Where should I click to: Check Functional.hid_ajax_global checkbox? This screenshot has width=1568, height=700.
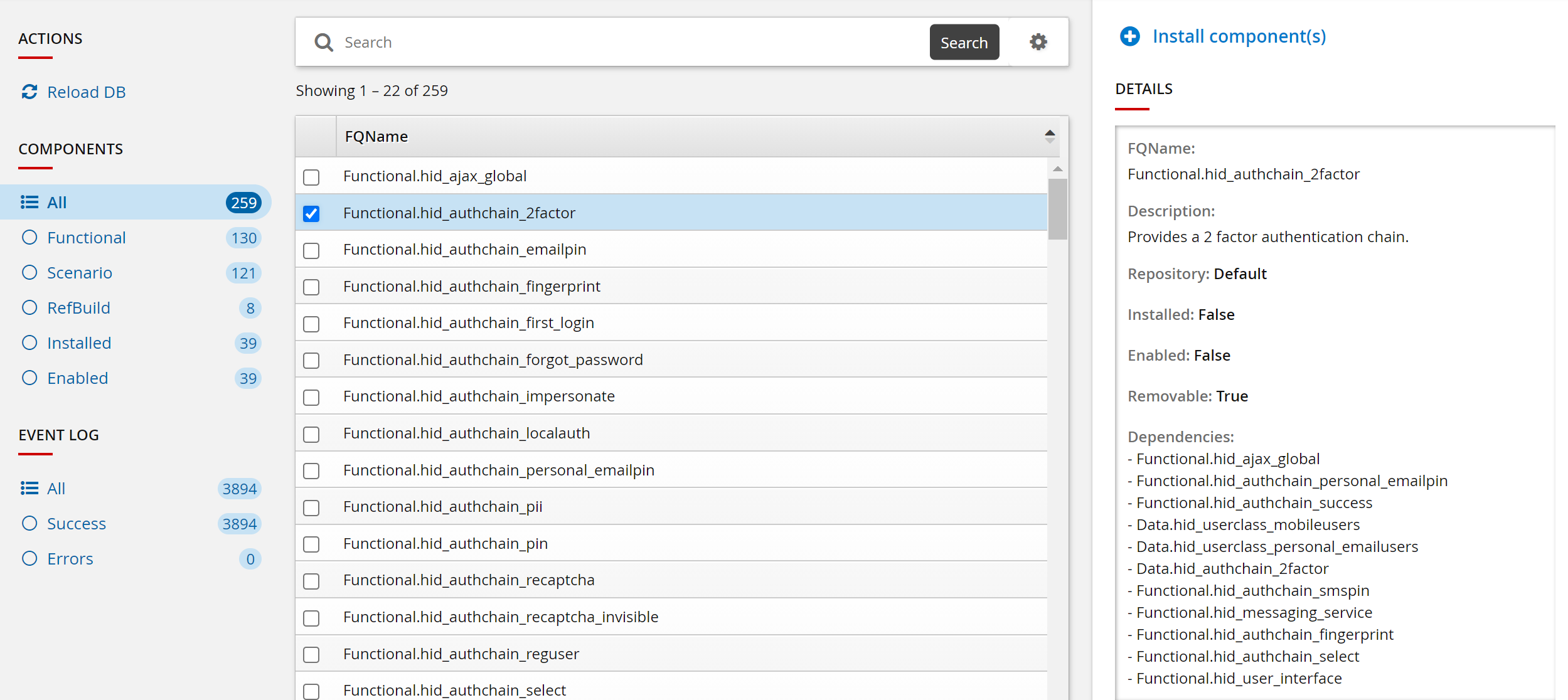311,177
